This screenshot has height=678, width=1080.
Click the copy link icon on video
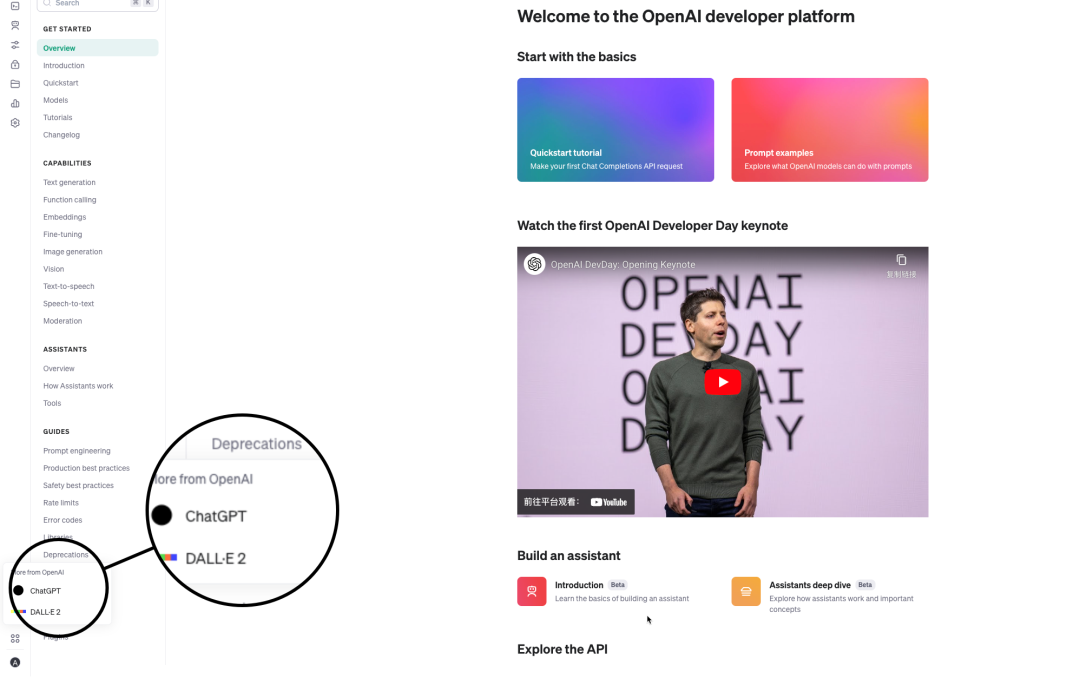coord(901,260)
